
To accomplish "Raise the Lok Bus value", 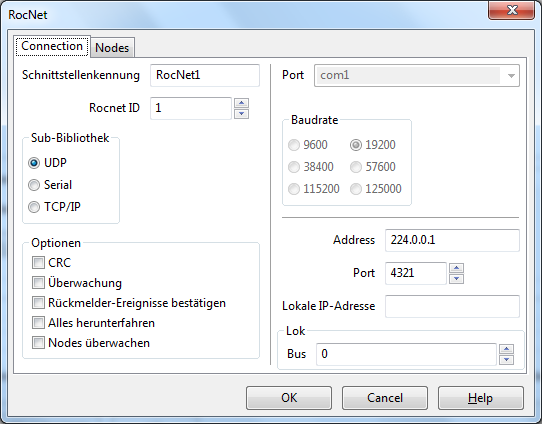I will pos(507,349).
